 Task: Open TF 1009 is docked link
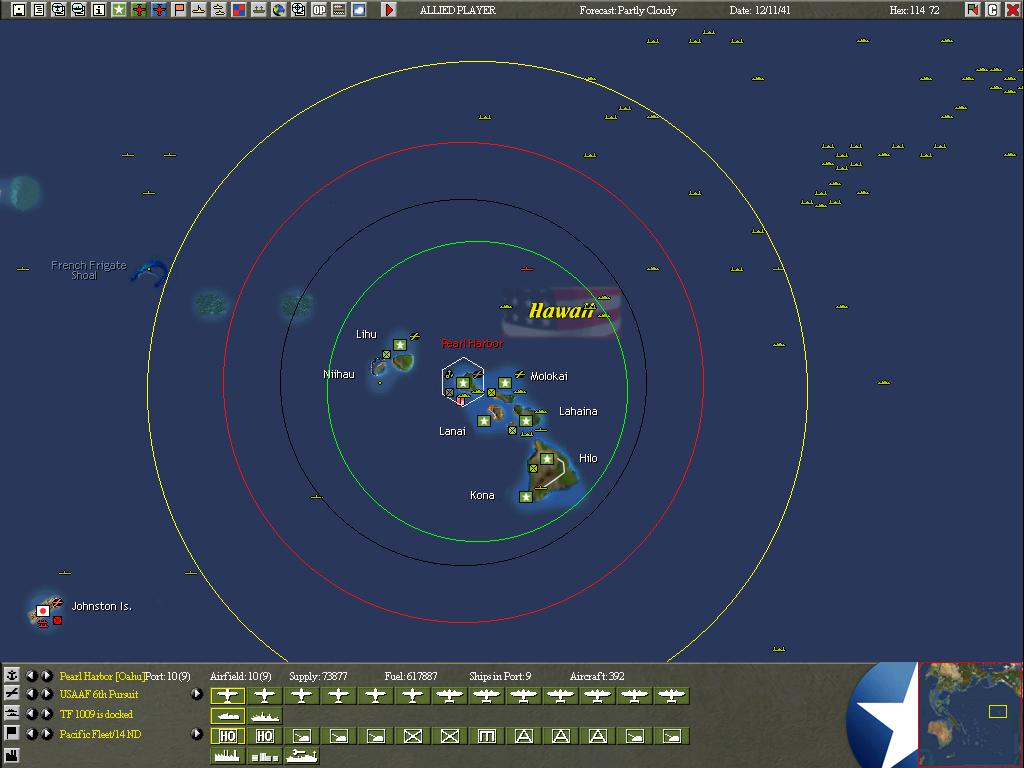click(96, 714)
